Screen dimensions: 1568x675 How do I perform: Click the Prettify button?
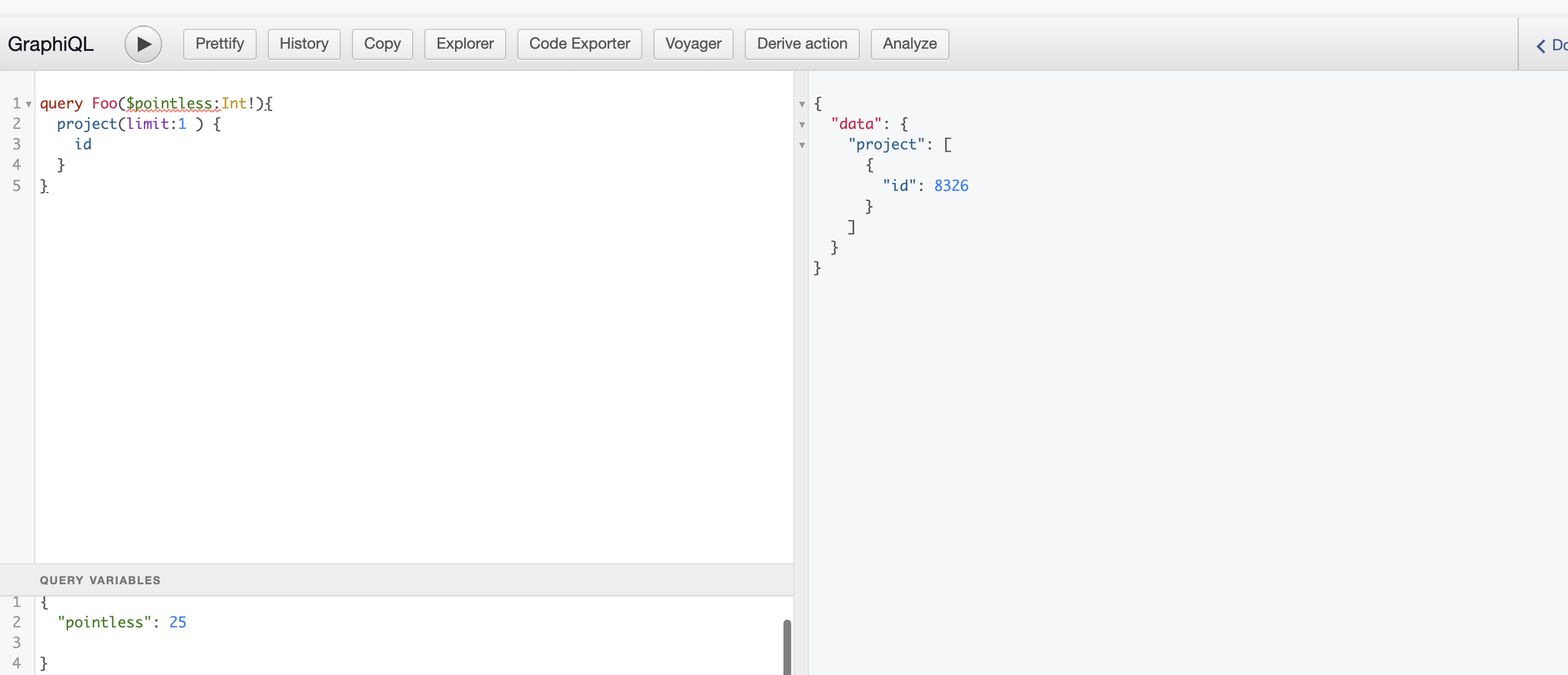(219, 44)
